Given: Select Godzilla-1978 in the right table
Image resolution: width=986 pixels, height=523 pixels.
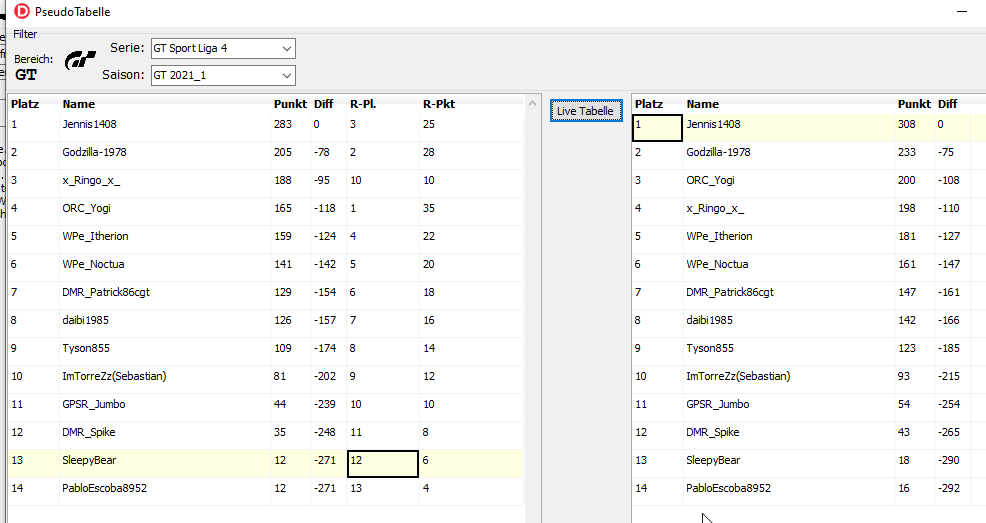Looking at the screenshot, I should [718, 152].
